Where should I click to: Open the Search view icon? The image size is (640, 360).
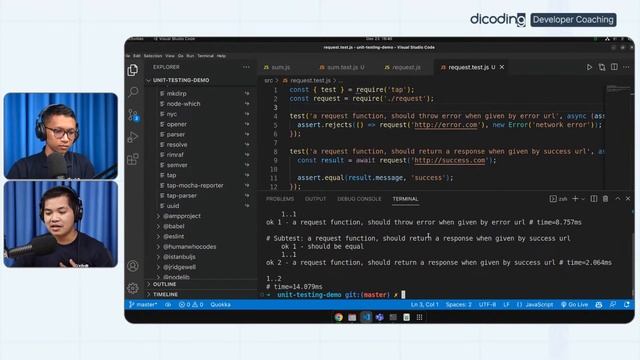coord(133,92)
